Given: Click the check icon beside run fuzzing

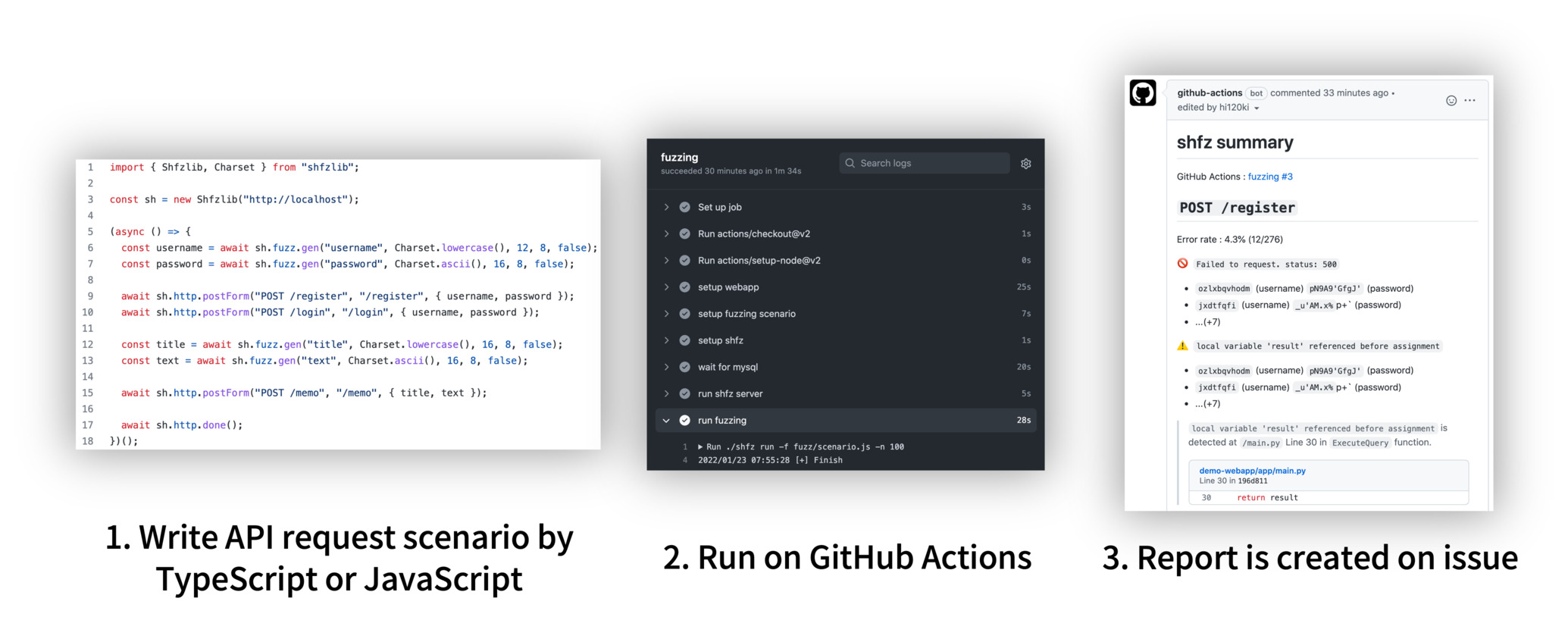Looking at the screenshot, I should (684, 420).
